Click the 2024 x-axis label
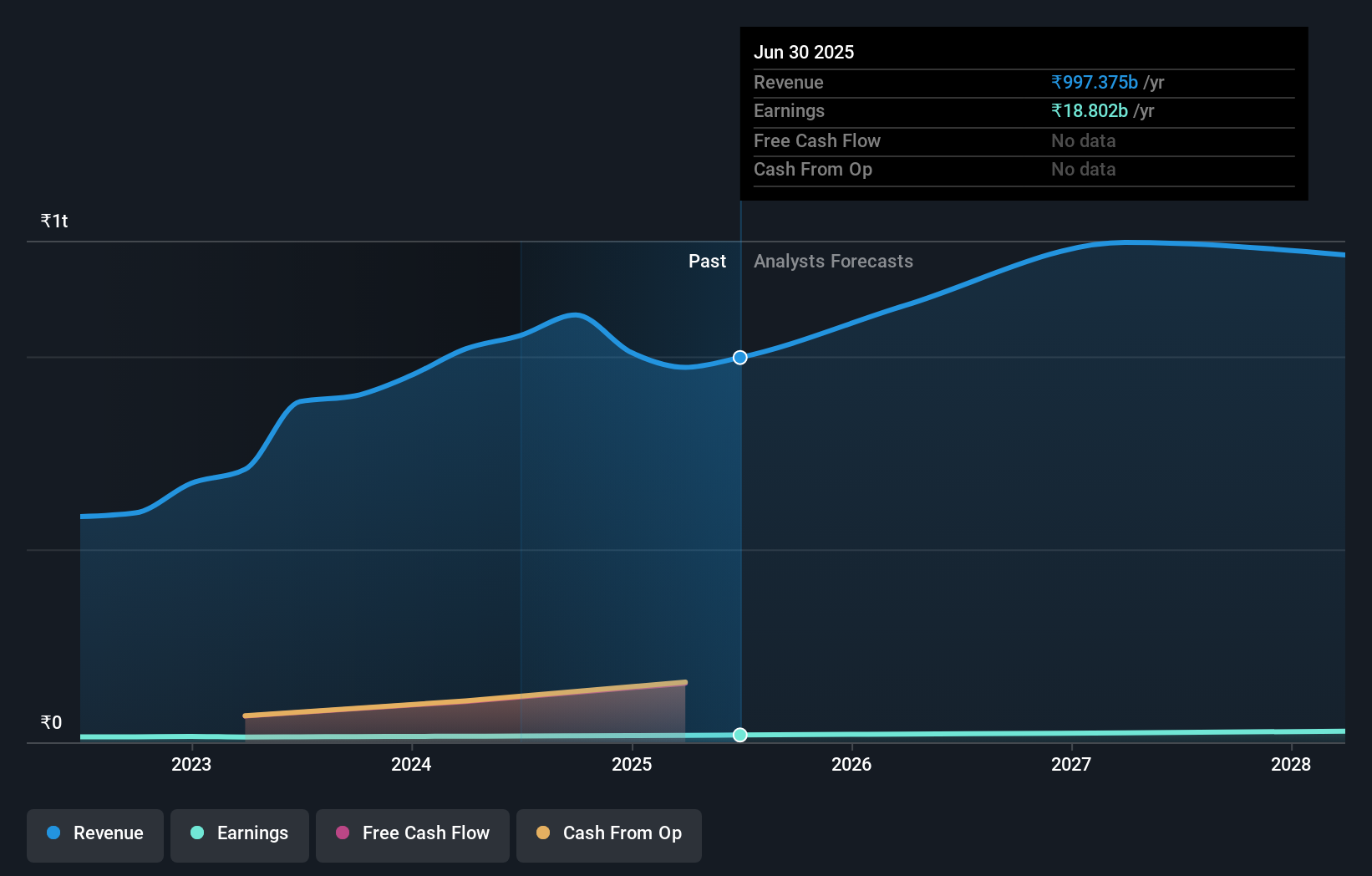Viewport: 1372px width, 876px height. [411, 764]
